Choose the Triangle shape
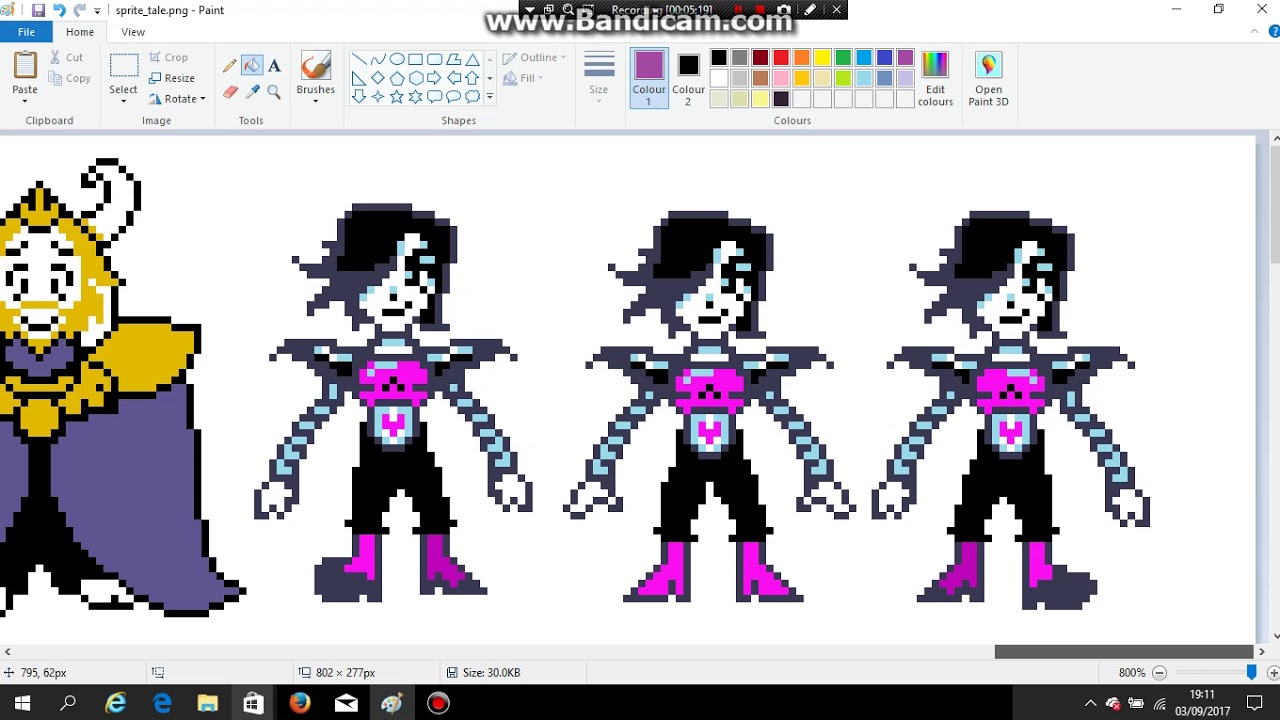The width and height of the screenshot is (1280, 720). [x=473, y=59]
